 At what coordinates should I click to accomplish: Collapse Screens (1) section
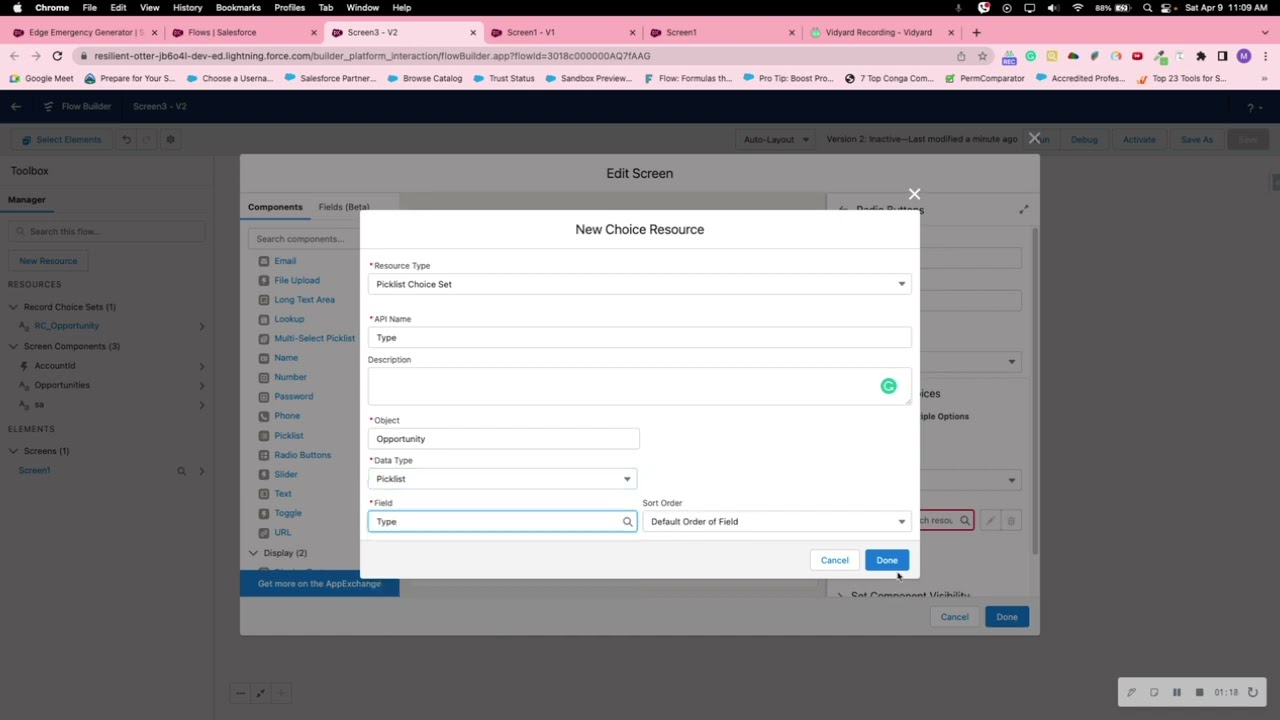(14, 451)
